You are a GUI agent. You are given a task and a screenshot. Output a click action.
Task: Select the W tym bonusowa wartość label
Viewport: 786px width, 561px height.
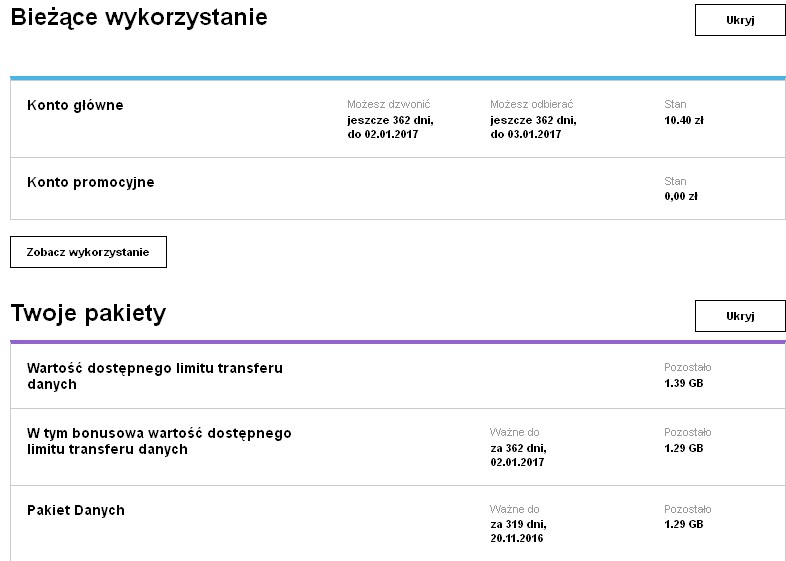coord(159,441)
